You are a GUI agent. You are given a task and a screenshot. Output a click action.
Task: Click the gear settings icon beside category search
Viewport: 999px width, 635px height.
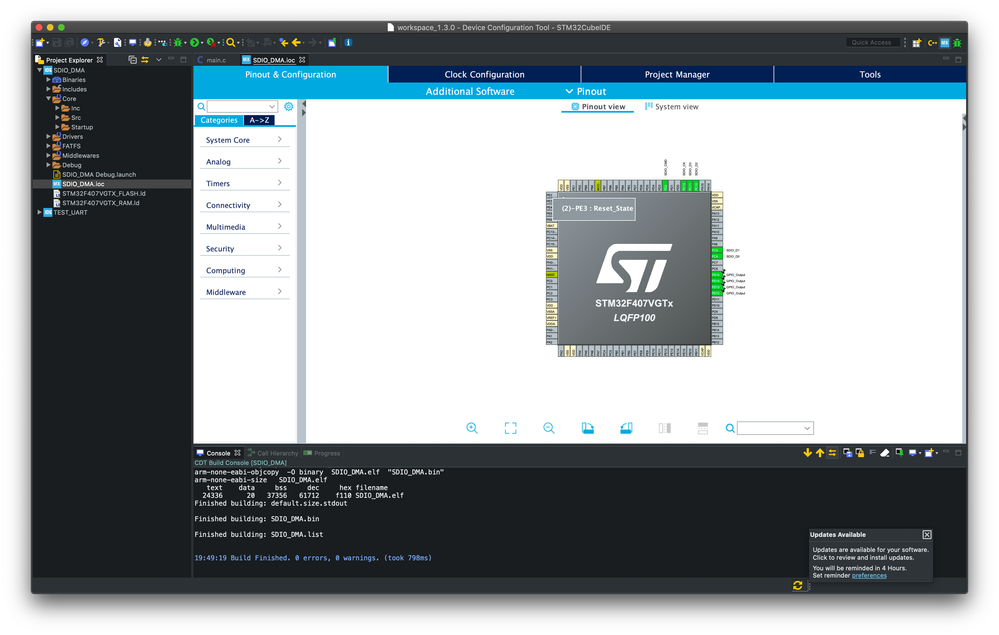pyautogui.click(x=289, y=106)
